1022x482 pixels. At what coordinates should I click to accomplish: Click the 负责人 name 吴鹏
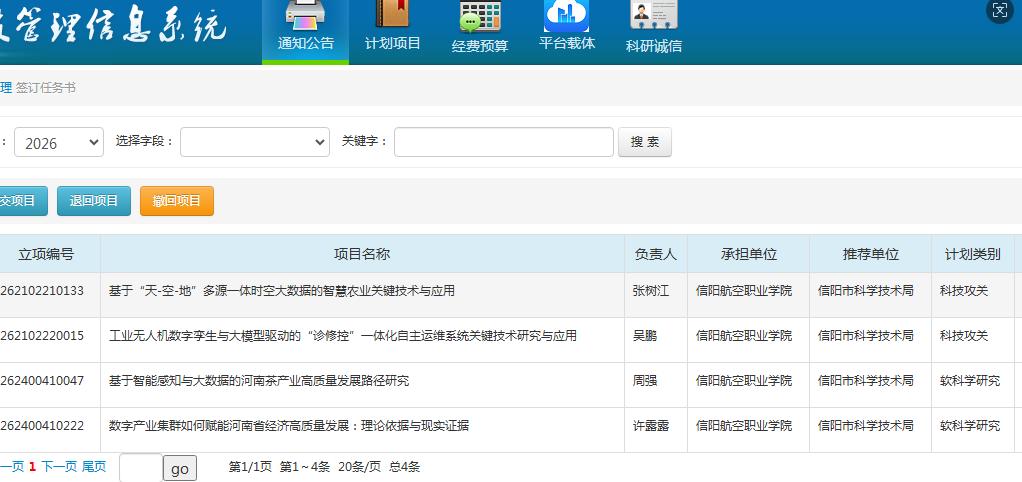click(645, 336)
